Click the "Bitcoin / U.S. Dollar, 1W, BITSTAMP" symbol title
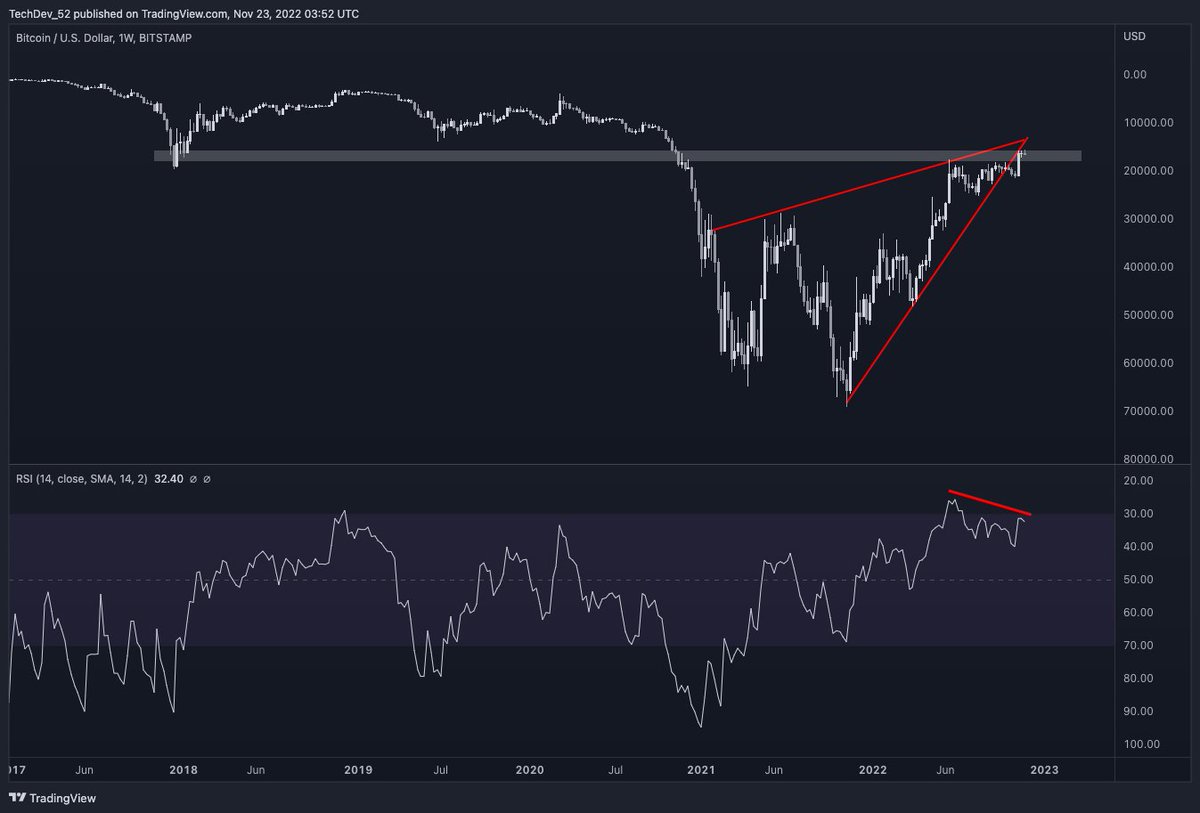The image size is (1200, 813). click(106, 37)
